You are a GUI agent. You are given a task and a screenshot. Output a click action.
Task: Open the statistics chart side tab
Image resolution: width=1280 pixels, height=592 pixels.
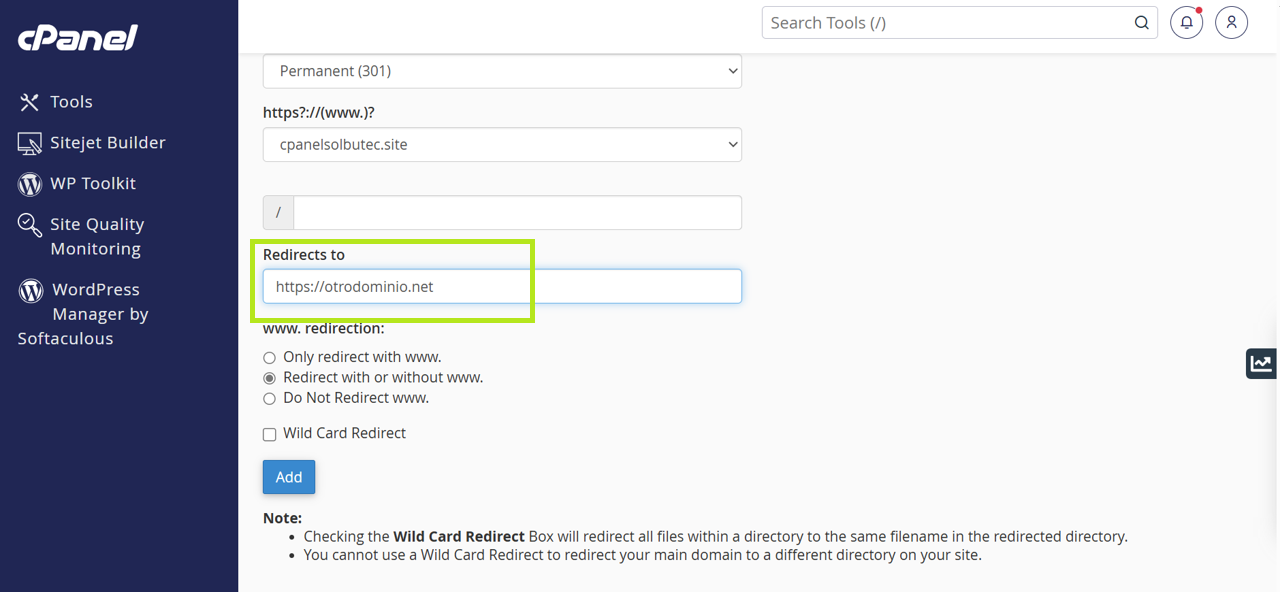point(1261,363)
